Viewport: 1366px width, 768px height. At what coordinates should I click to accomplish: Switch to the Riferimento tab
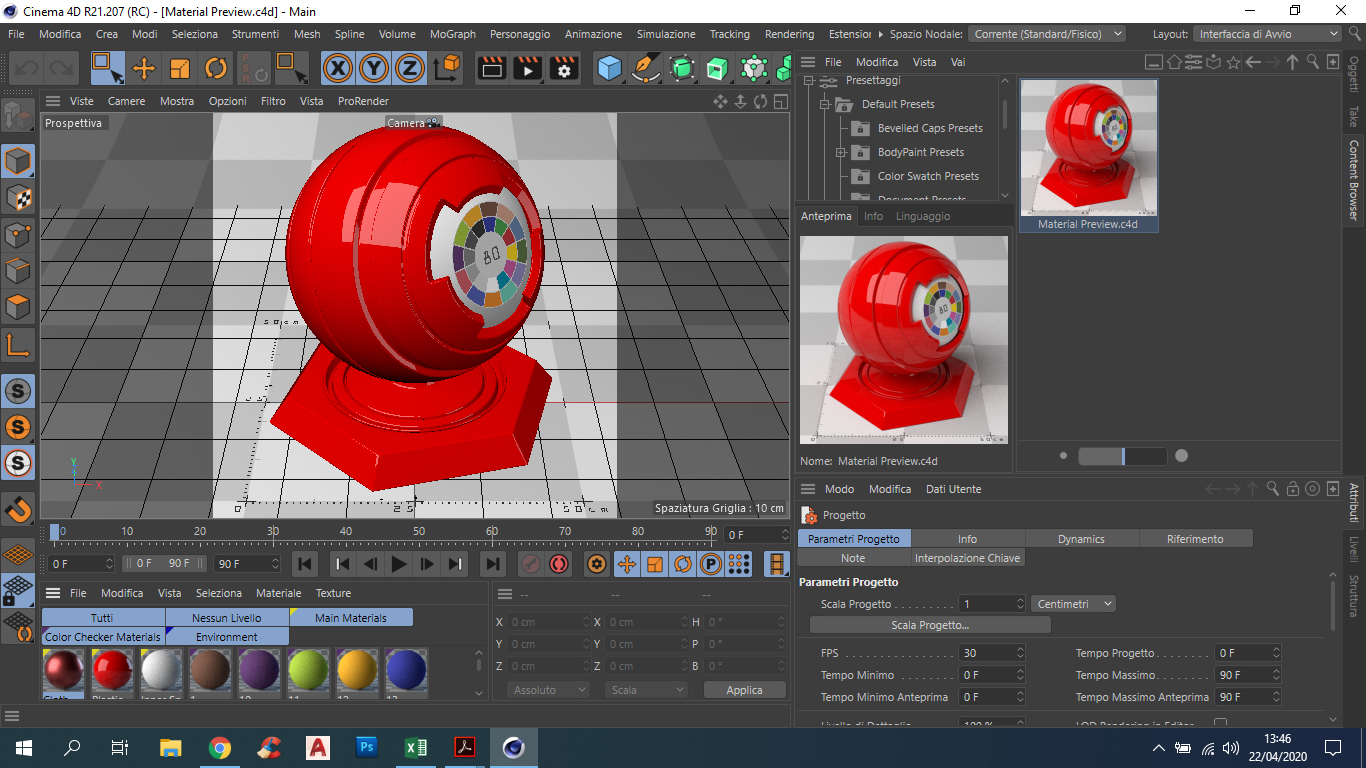coord(1195,539)
